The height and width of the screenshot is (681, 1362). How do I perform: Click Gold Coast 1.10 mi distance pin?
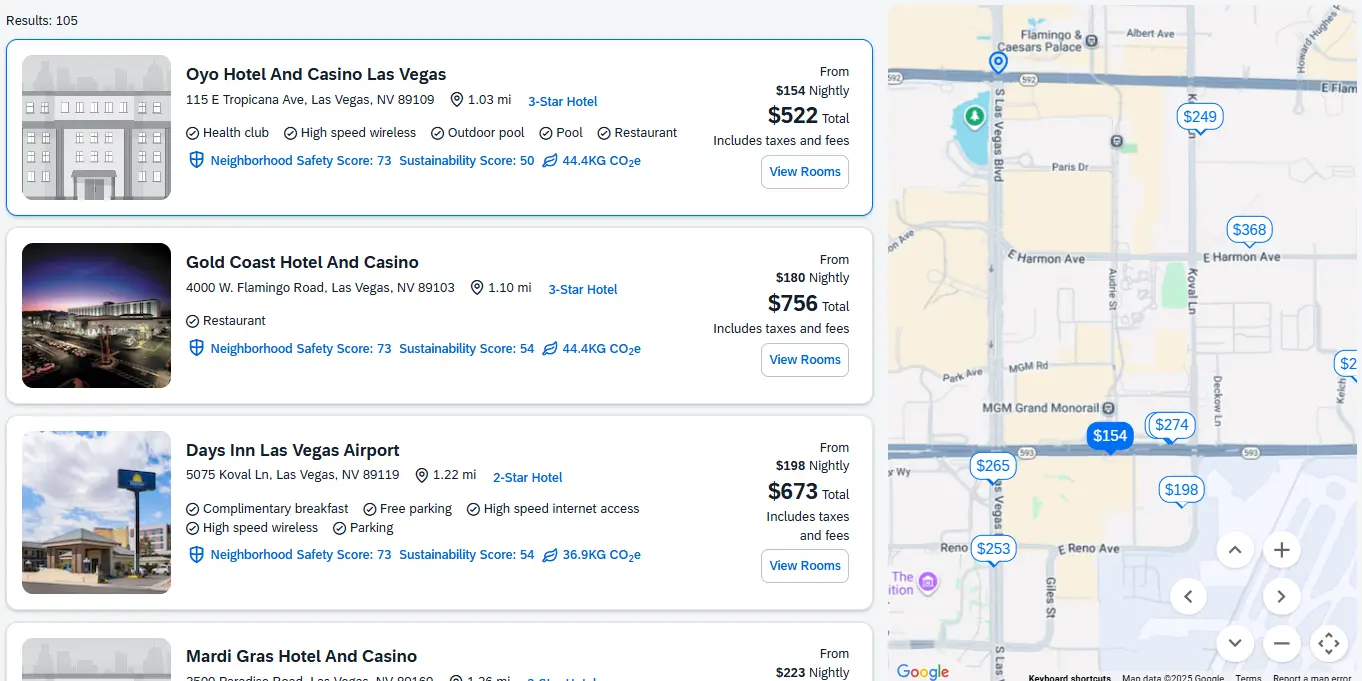click(477, 288)
